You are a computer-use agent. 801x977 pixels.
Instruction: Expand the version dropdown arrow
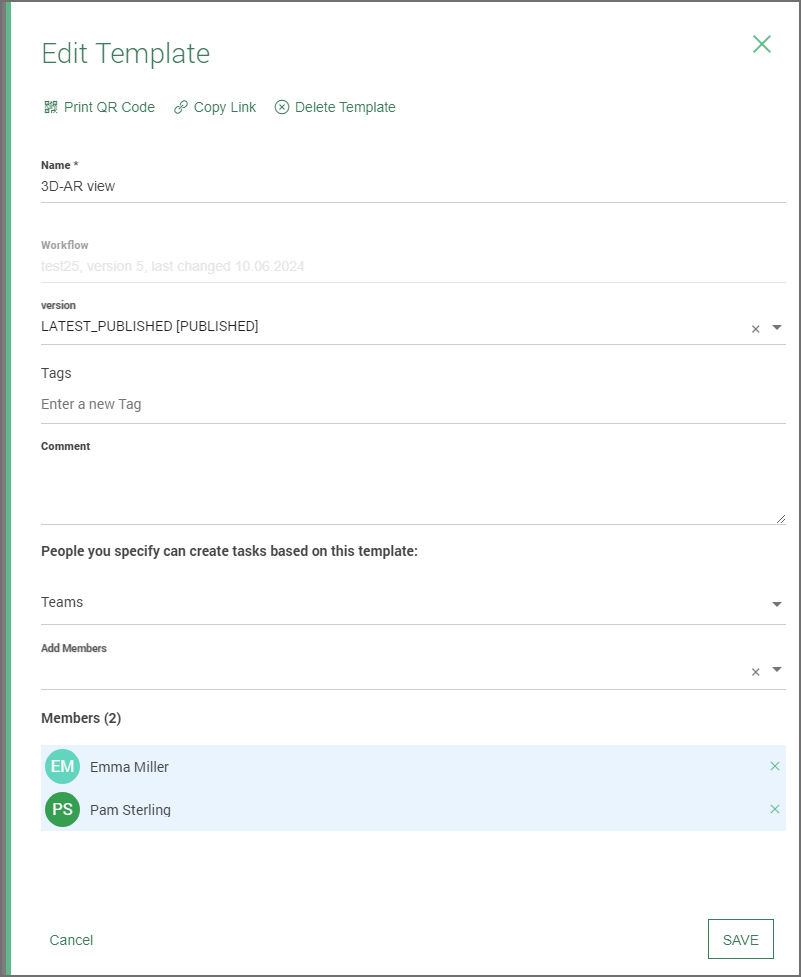pos(777,327)
